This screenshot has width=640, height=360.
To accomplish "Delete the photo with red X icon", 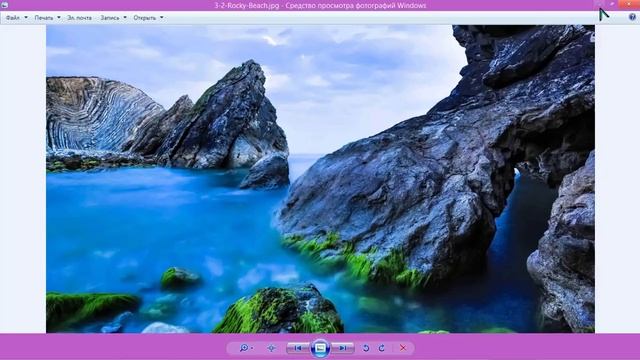I will [403, 348].
